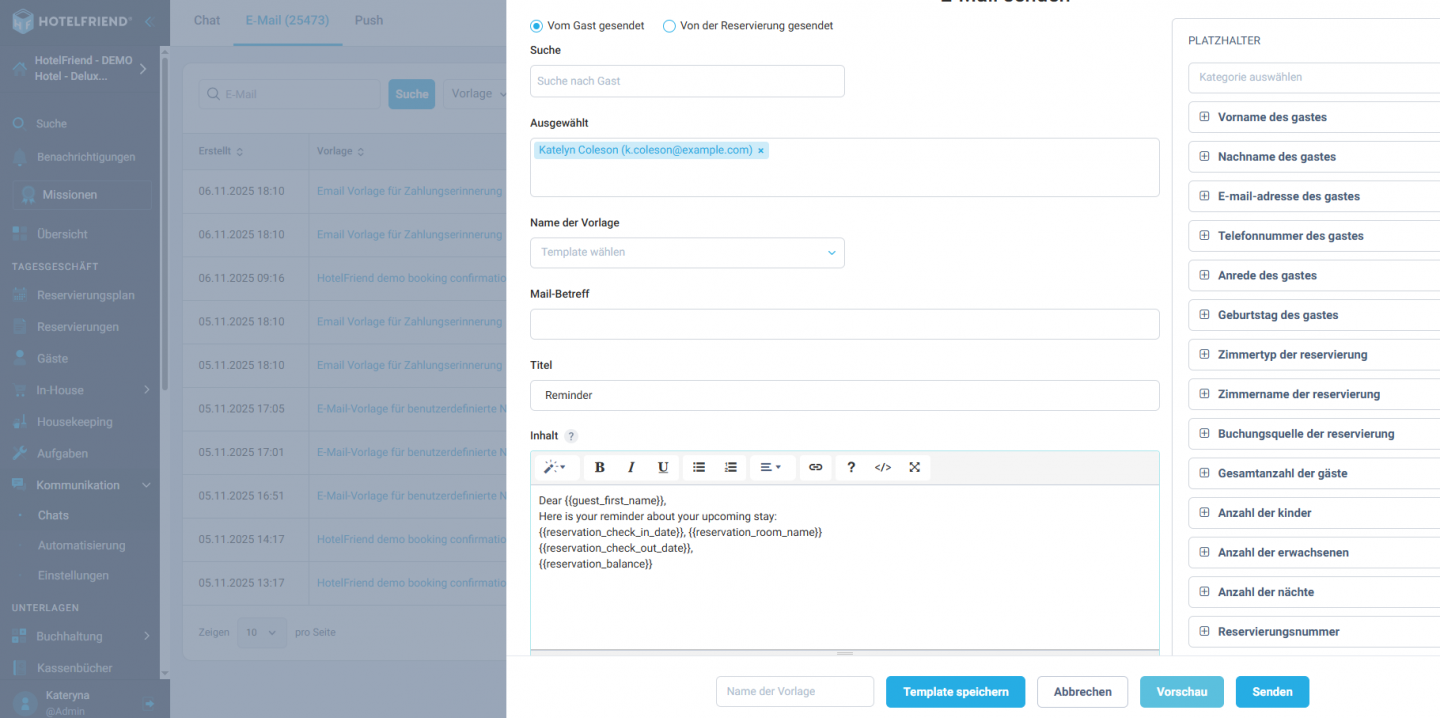Select the 'Vom Gast gesendet' radio option
This screenshot has width=1440, height=718.
(x=535, y=25)
